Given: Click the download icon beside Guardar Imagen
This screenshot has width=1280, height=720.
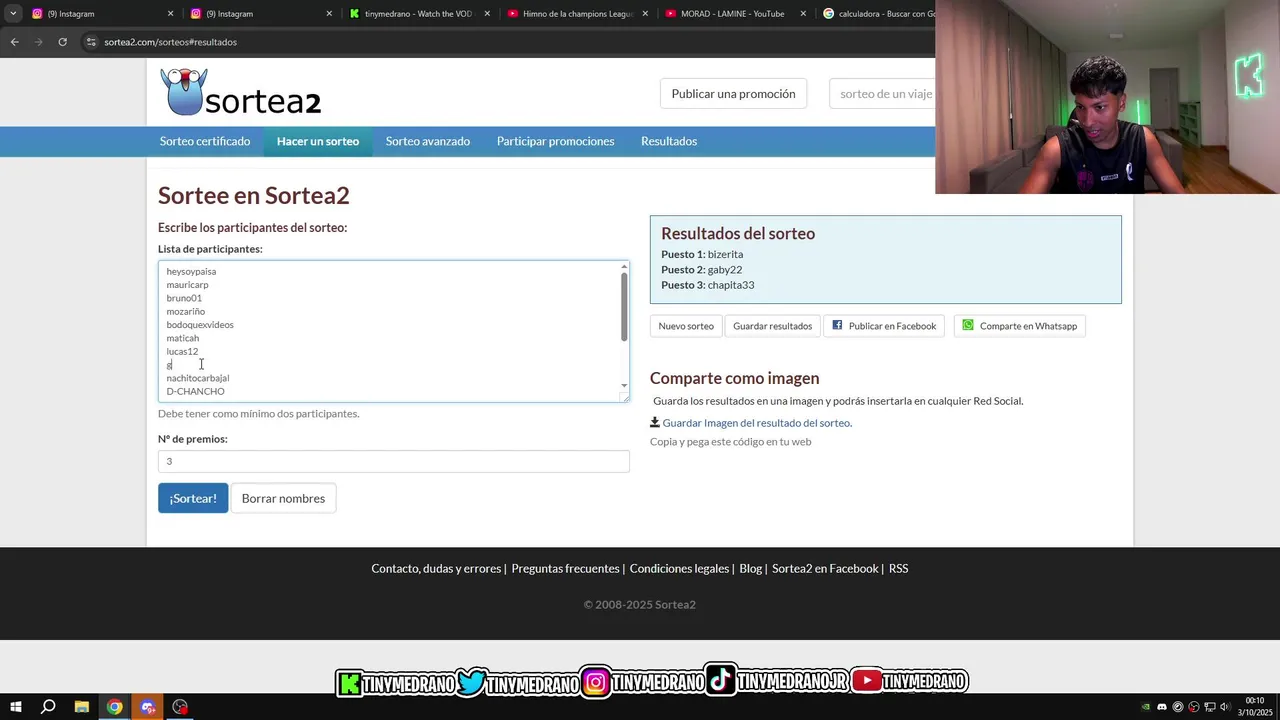Looking at the screenshot, I should [x=655, y=422].
